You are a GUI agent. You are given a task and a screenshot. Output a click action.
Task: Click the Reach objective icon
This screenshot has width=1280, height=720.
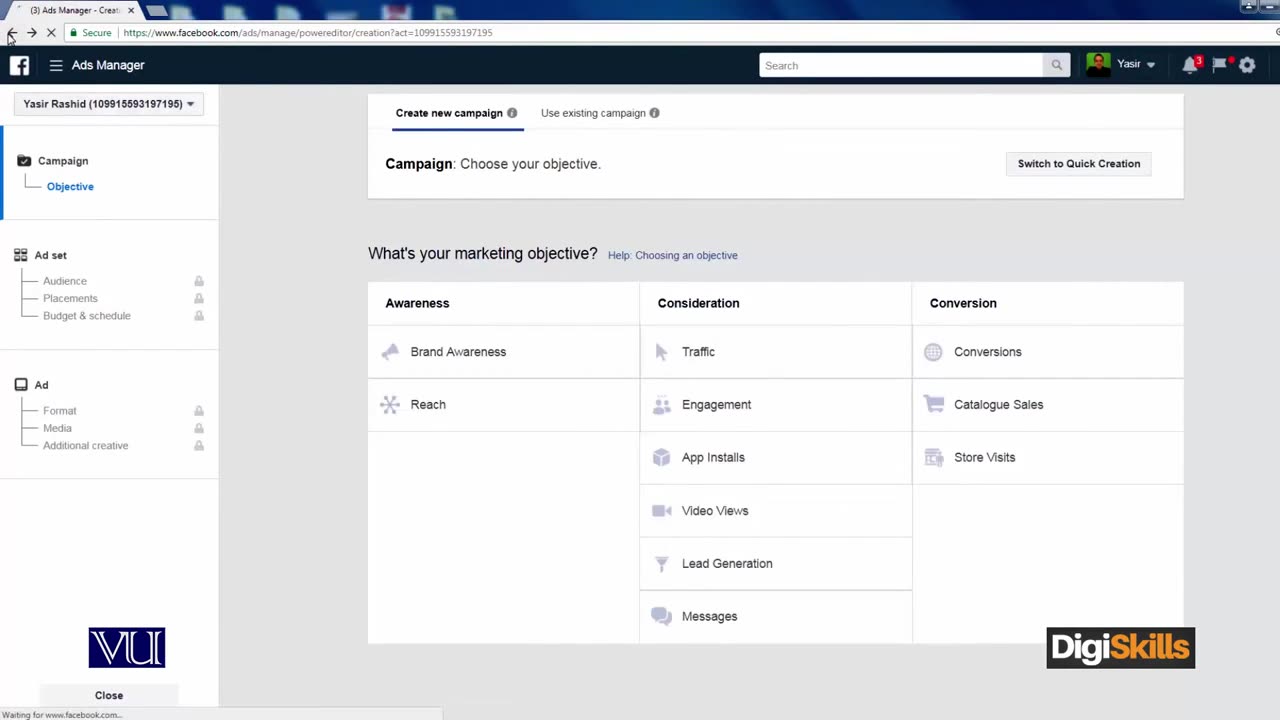click(x=390, y=405)
